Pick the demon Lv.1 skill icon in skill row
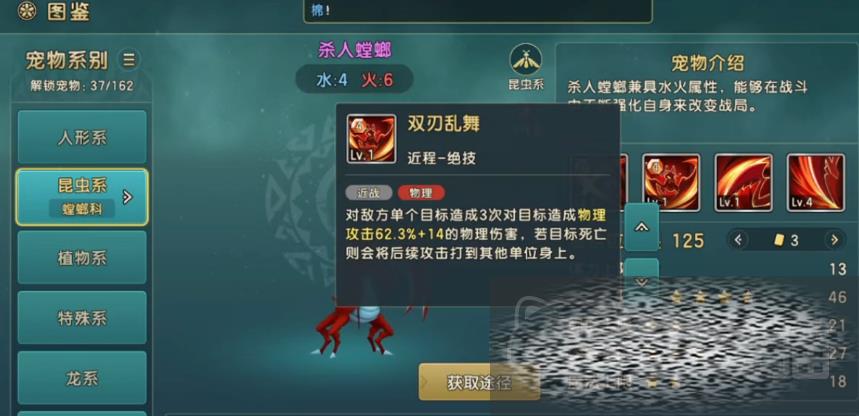Image resolution: width=859 pixels, height=416 pixels. pos(671,183)
